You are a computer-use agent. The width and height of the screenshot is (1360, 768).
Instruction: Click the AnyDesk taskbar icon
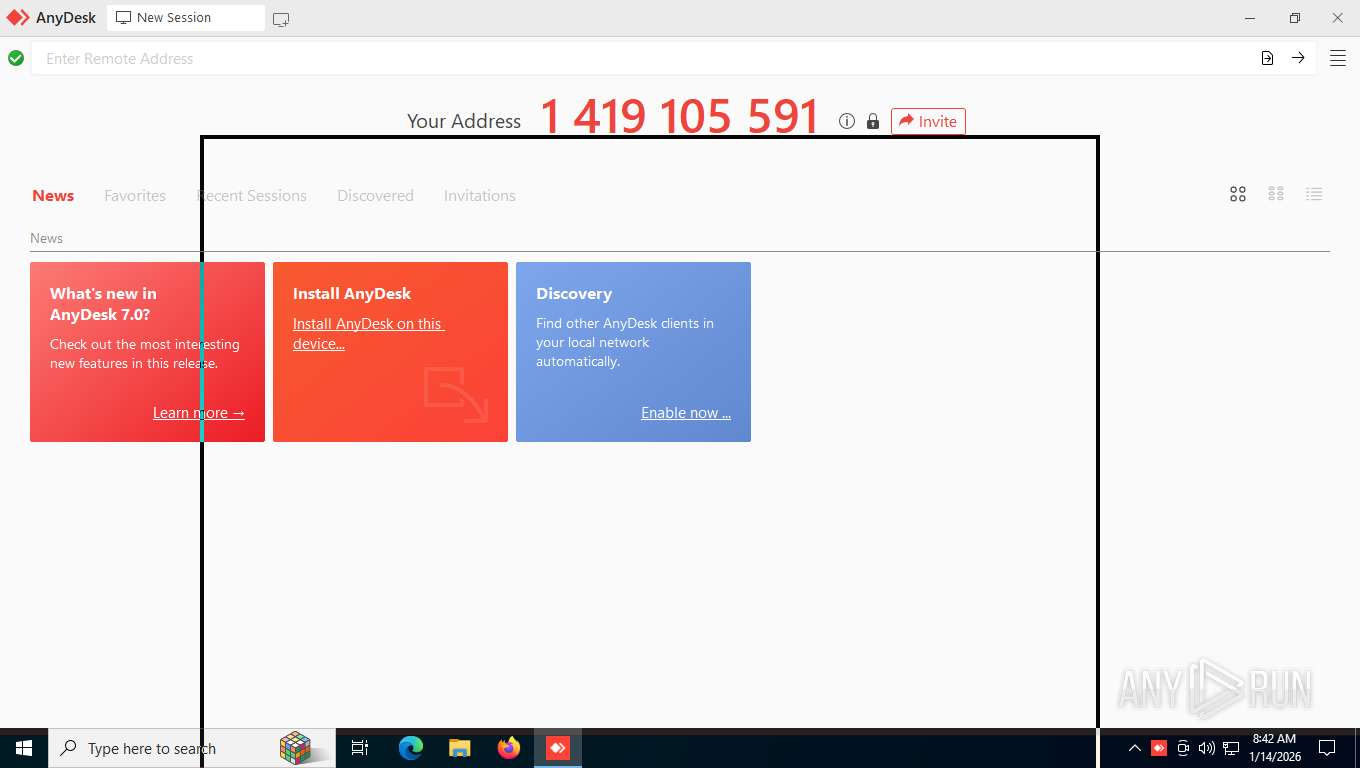pyautogui.click(x=558, y=748)
